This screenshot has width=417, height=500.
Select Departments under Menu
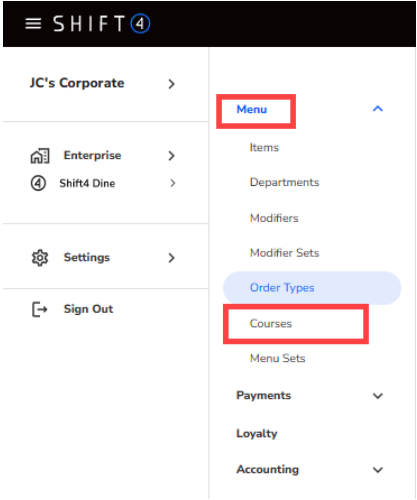(x=284, y=182)
